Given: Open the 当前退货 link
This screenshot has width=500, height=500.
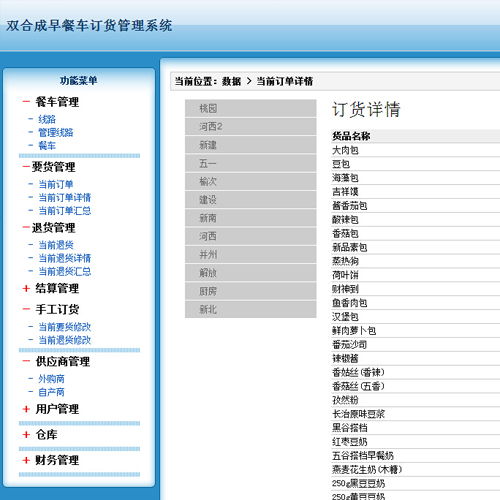Looking at the screenshot, I should [56, 245].
